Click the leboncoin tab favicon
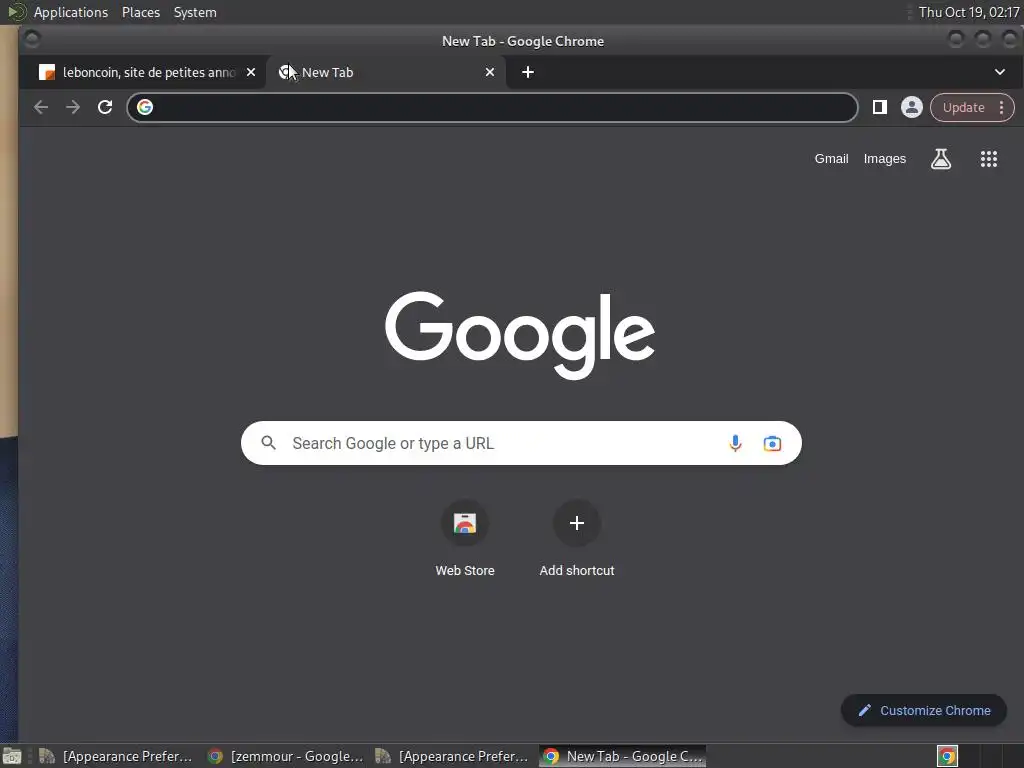The height and width of the screenshot is (768, 1024). click(x=47, y=72)
